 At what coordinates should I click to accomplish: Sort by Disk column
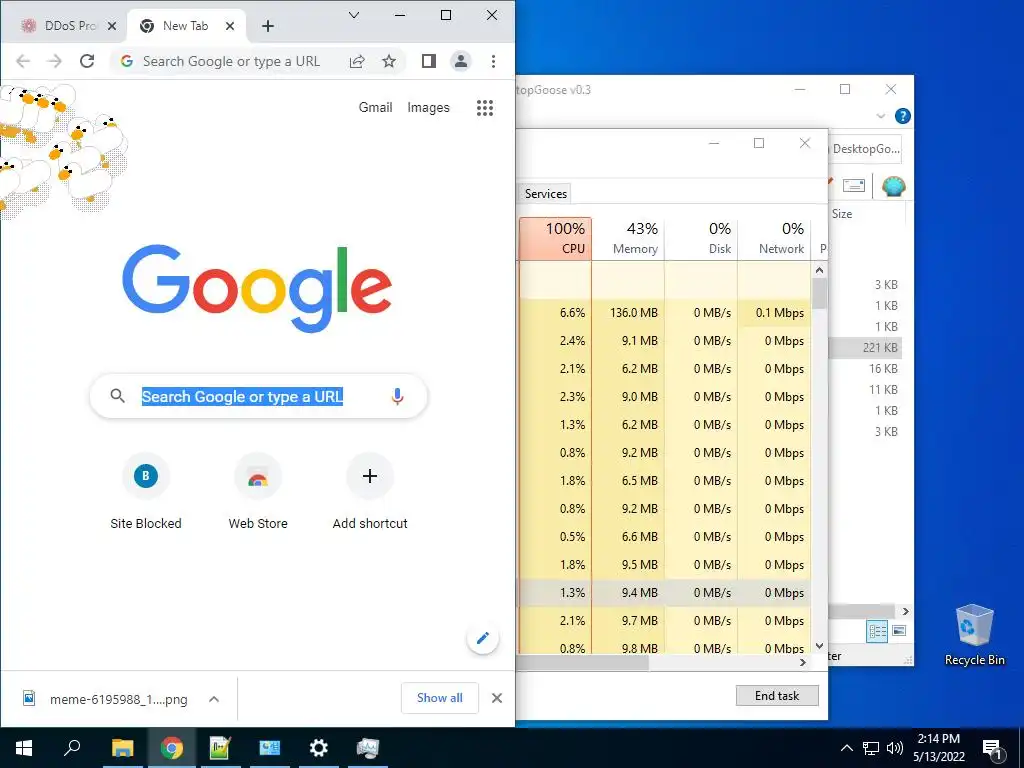coord(701,238)
